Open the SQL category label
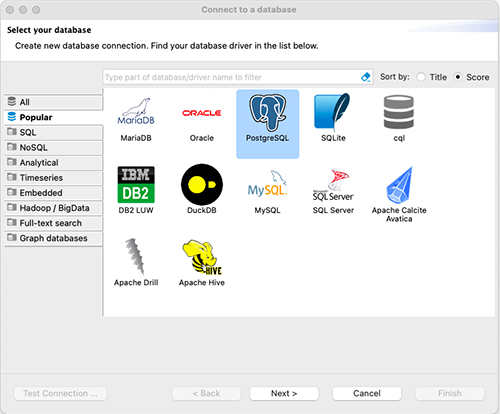 point(28,132)
